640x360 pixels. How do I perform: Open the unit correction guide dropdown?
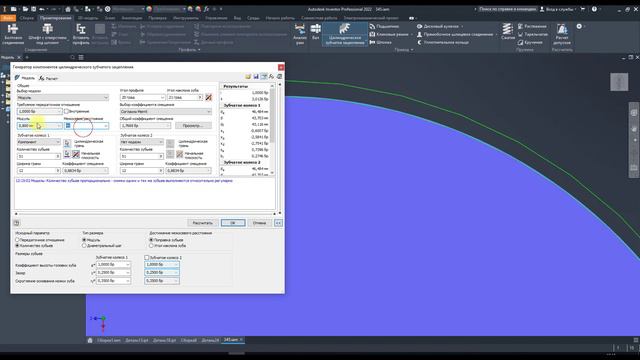click(166, 111)
